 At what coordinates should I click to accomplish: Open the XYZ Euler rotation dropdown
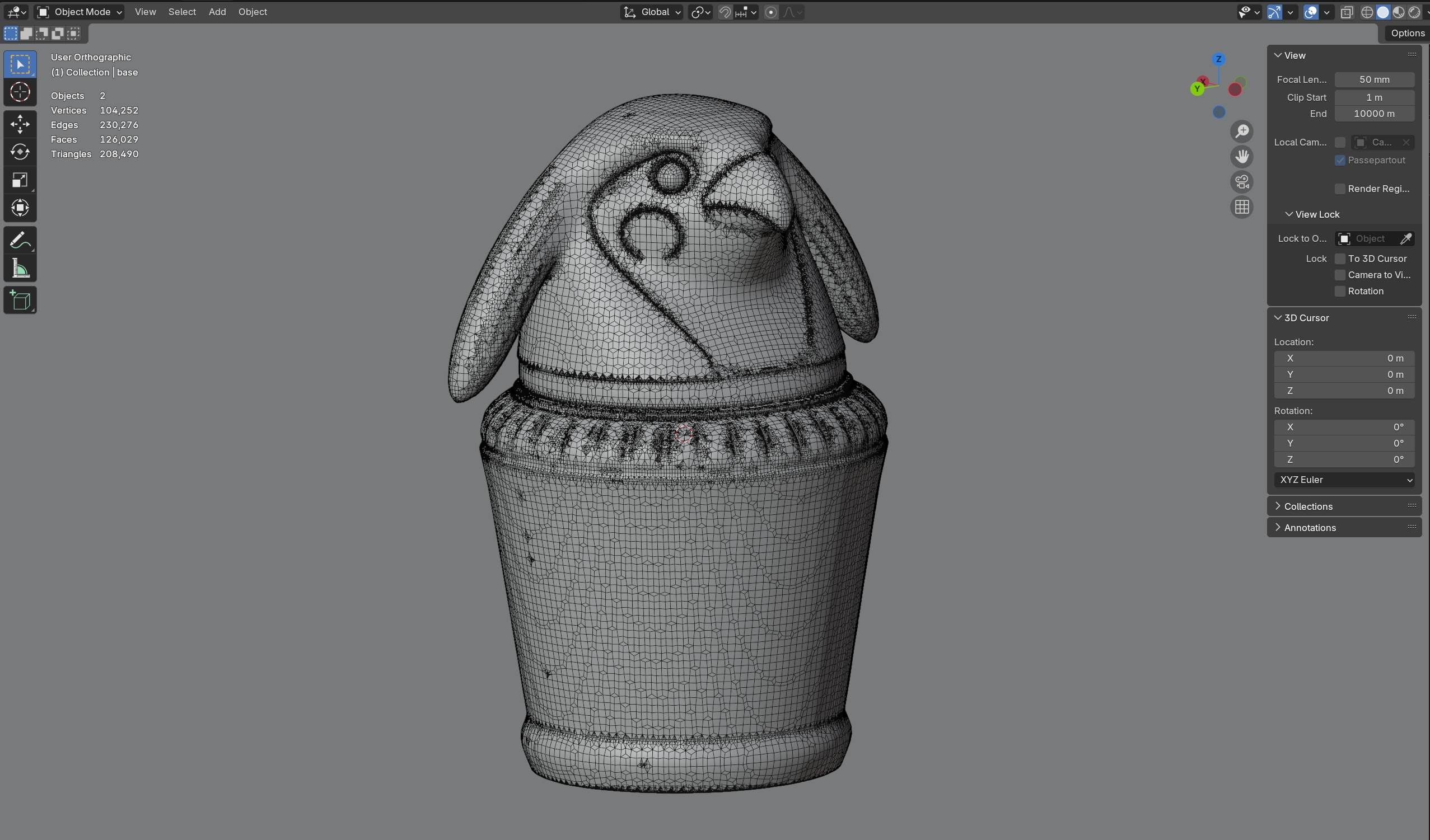click(x=1344, y=480)
